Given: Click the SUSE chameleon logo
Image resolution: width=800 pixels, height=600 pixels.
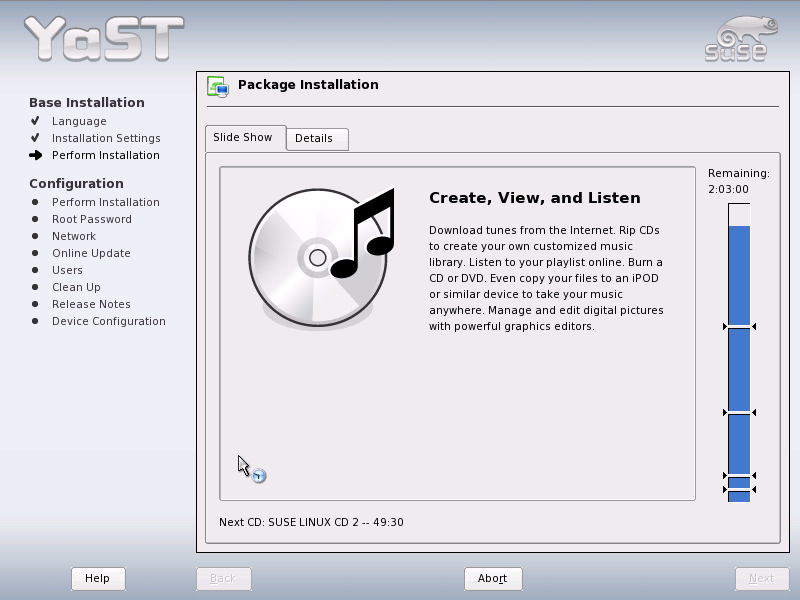Looking at the screenshot, I should point(741,39).
